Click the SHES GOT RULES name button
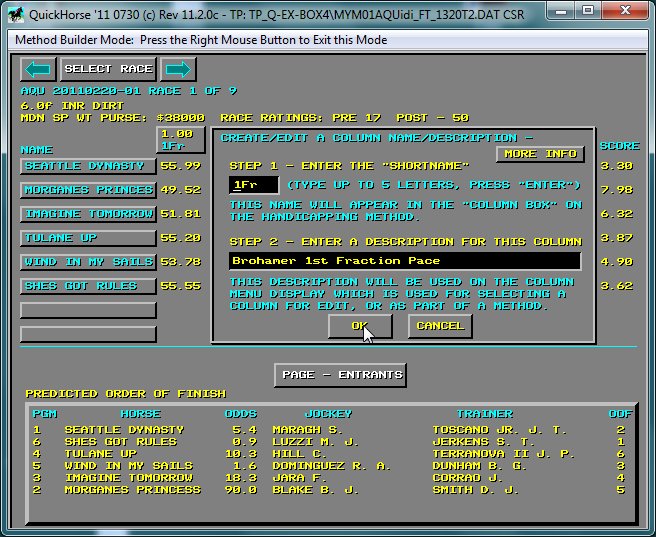Viewport: 656px width, 537px height. pyautogui.click(x=88, y=286)
